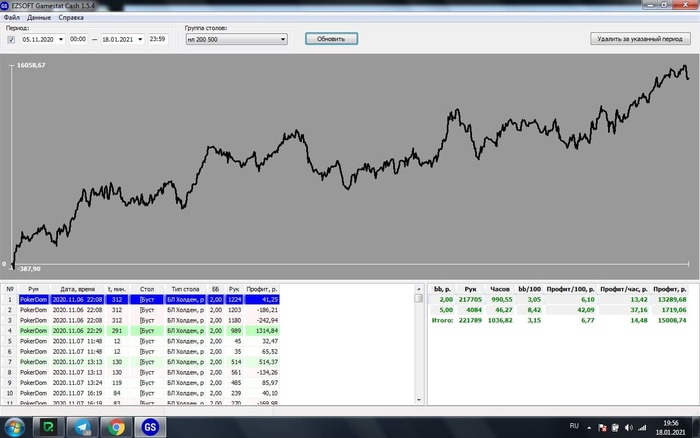Open the Файл menu
The width and height of the screenshot is (700, 438).
[x=12, y=17]
